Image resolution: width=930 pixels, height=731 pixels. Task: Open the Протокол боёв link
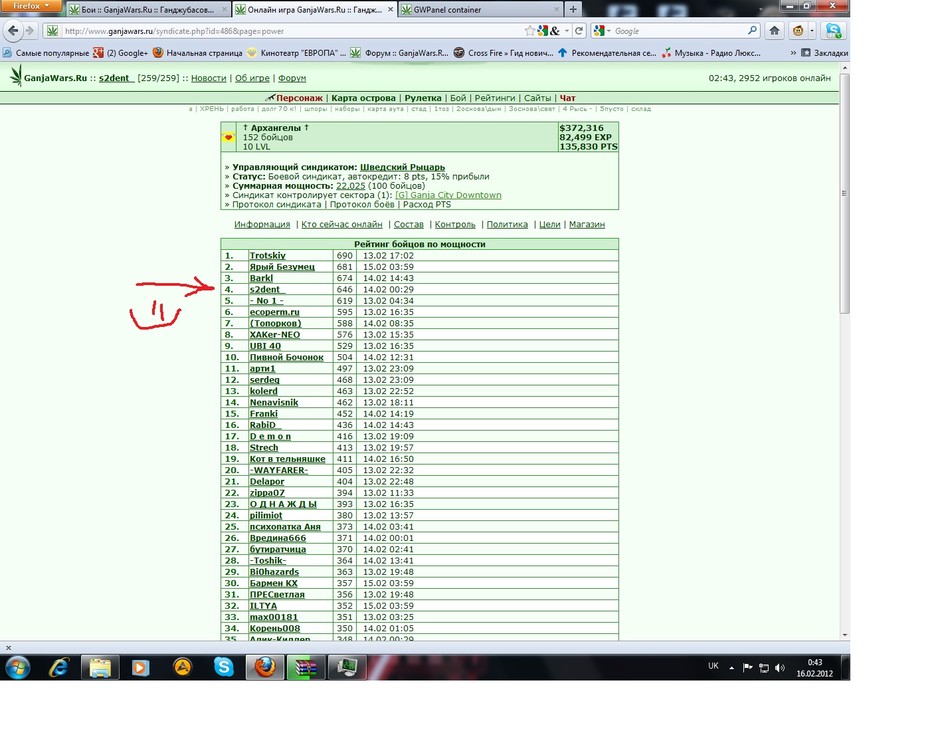coord(362,204)
